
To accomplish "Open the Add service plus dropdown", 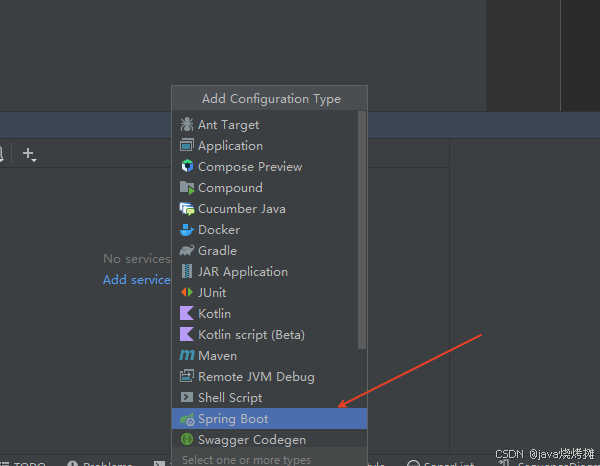I will (29, 154).
